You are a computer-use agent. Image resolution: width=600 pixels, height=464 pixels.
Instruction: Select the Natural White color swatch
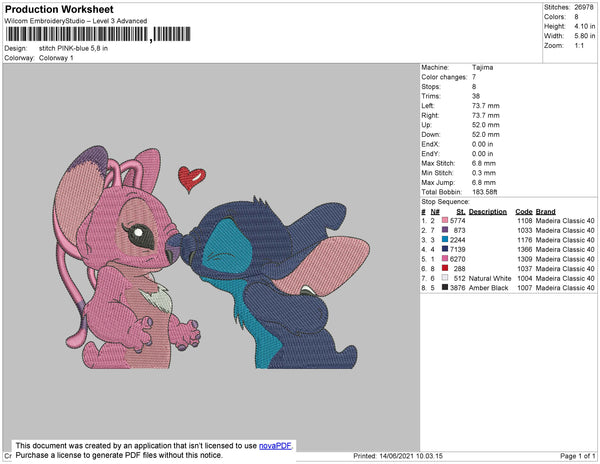tap(445, 278)
